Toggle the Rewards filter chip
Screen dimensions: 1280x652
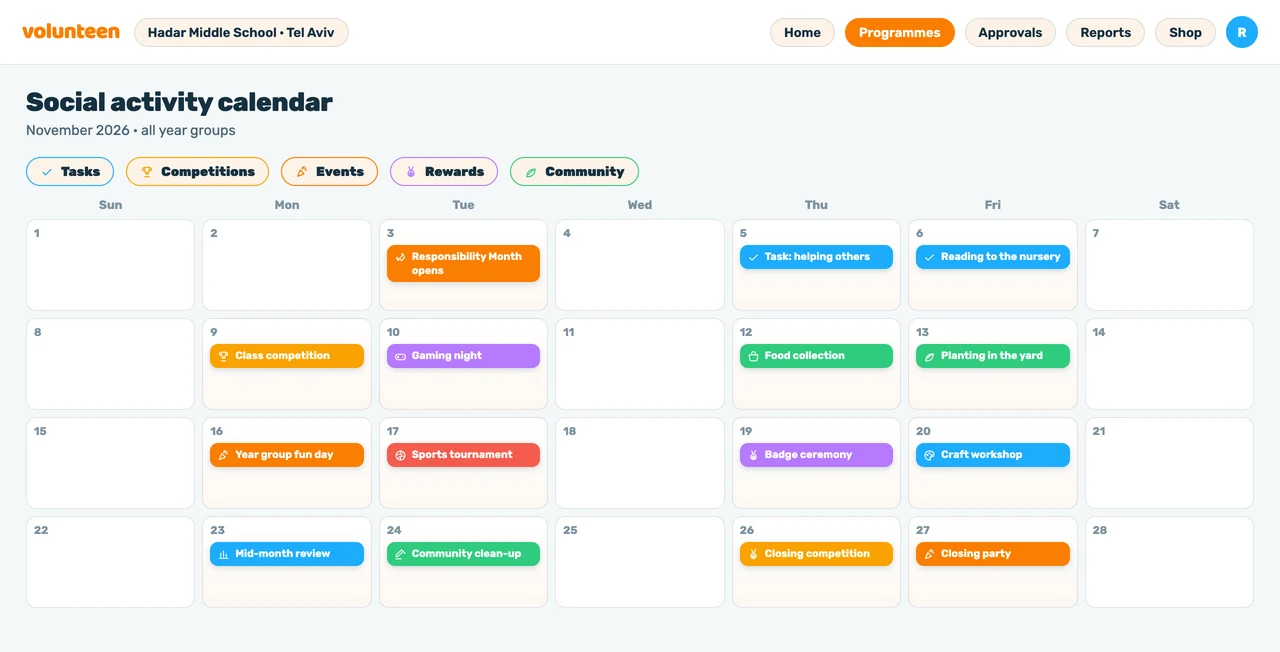pyautogui.click(x=444, y=172)
